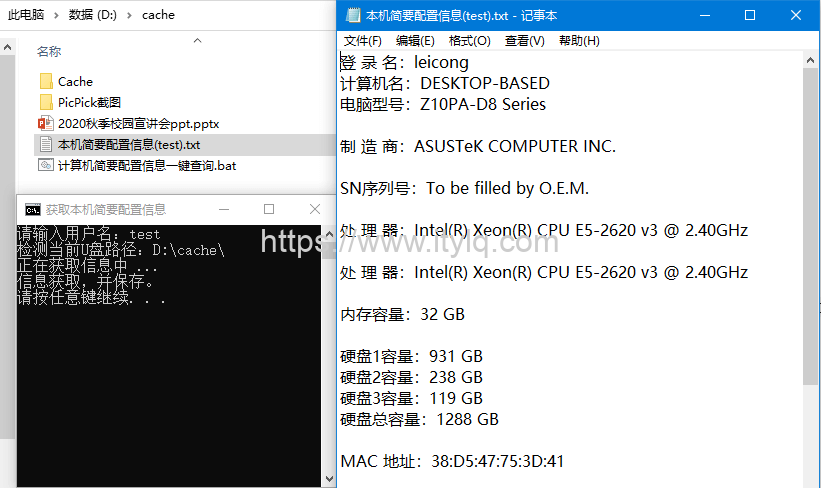821x488 pixels.
Task: Click the line 硬盘3容量: 119 GB
Action: pyautogui.click(x=411, y=398)
